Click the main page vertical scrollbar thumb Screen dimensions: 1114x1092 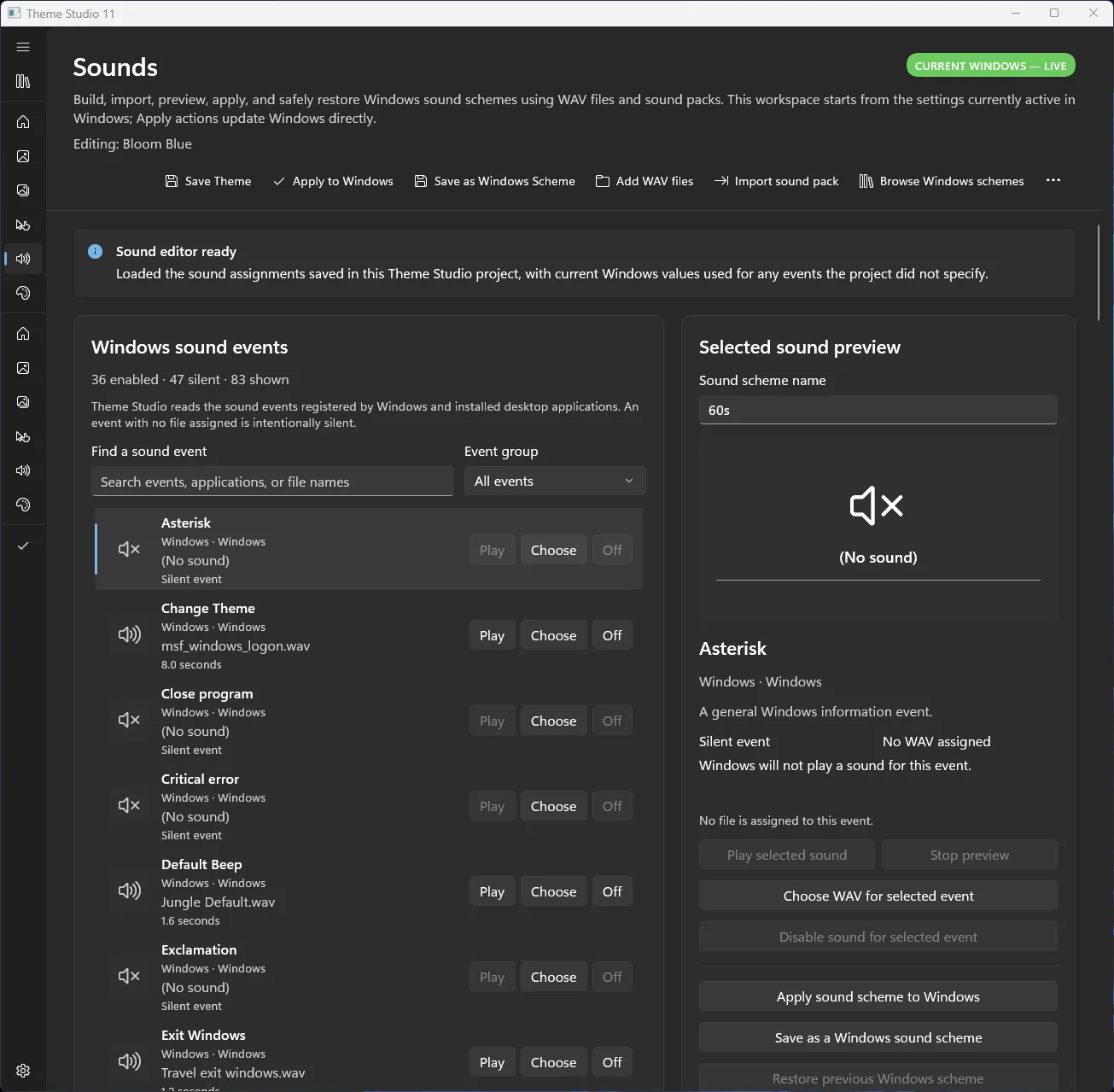click(1099, 273)
